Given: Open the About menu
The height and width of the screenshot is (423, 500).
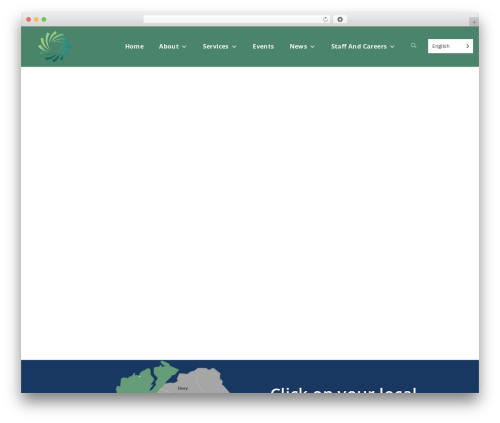Looking at the screenshot, I should point(169,46).
